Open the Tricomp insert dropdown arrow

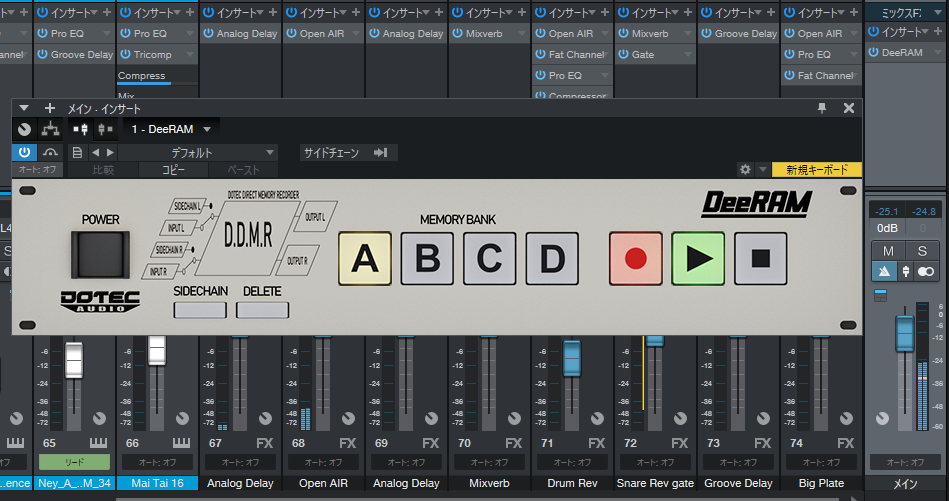point(190,54)
